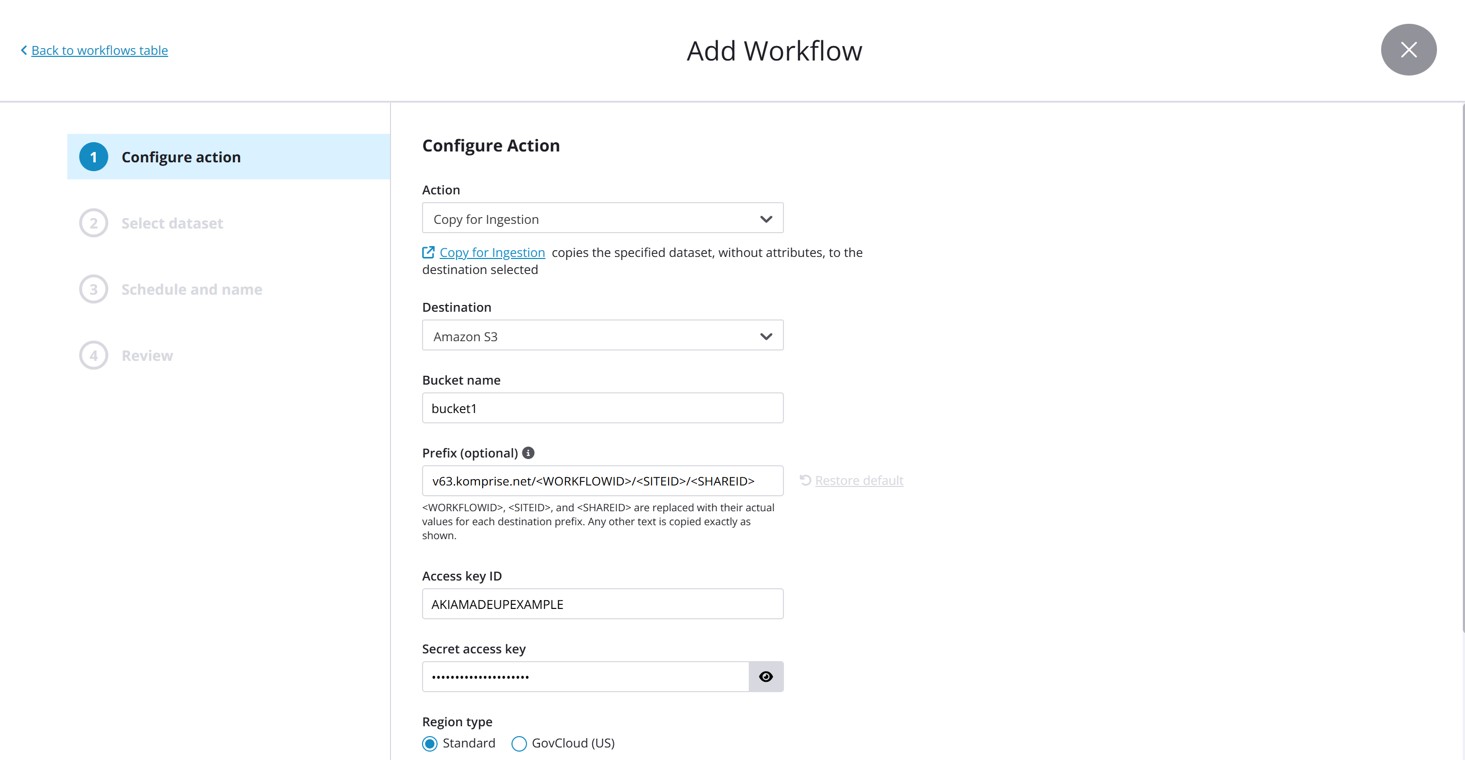Click the step 1 number circle
The height and width of the screenshot is (760, 1465).
point(94,157)
